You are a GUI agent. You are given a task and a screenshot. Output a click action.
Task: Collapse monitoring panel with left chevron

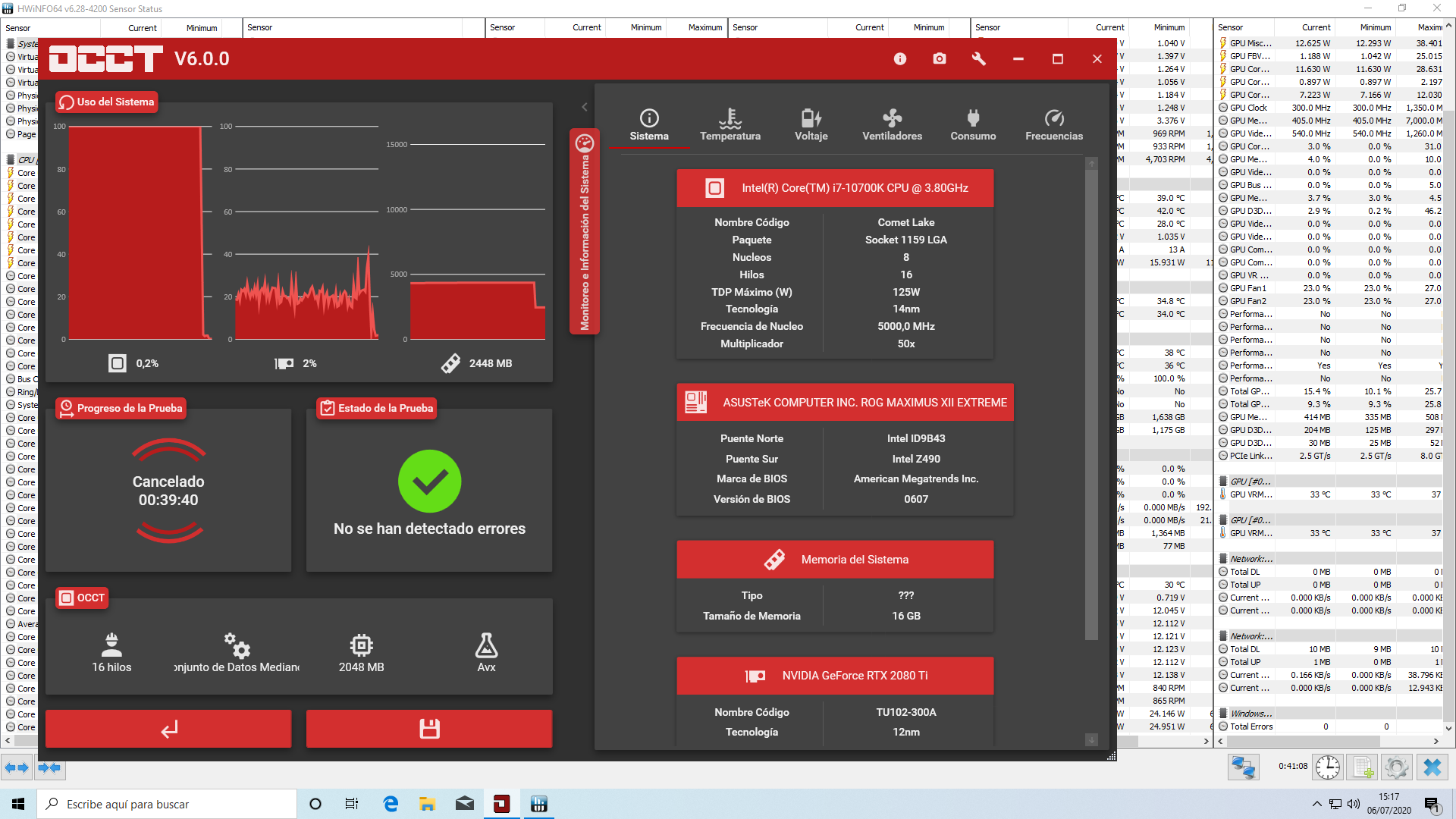pyautogui.click(x=585, y=107)
